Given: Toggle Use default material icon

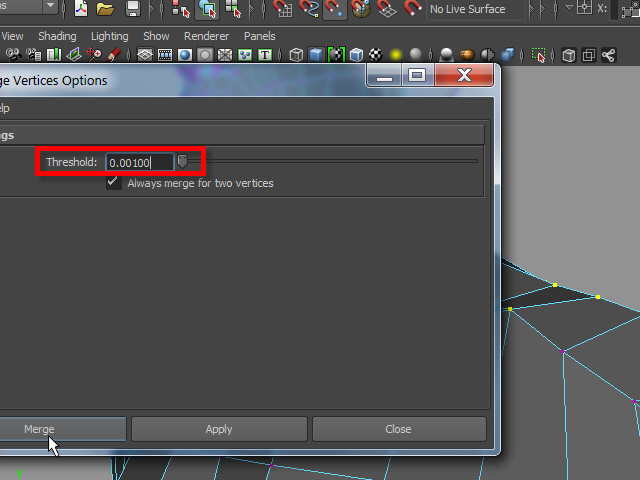Looking at the screenshot, I should 336,55.
